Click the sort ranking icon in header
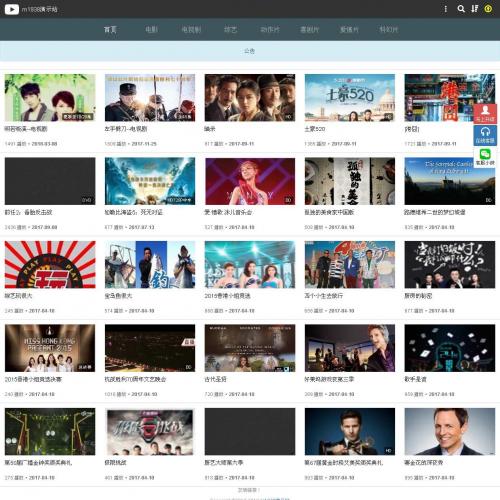The image size is (500, 500). pyautogui.click(x=475, y=9)
